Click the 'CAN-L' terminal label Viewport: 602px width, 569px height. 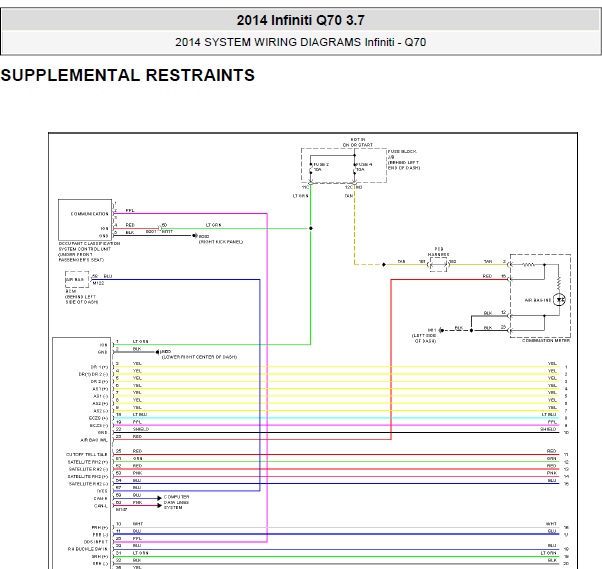(x=101, y=506)
